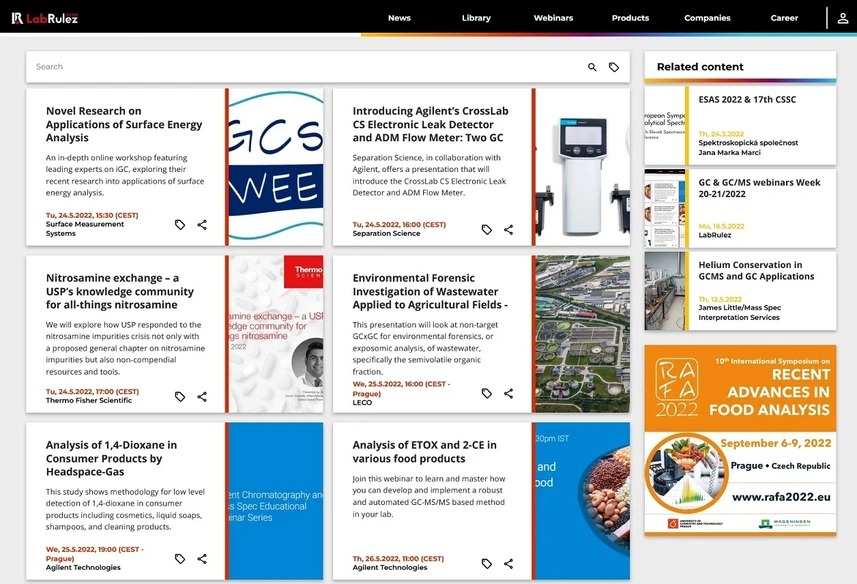Click the tag filter icon in search bar

[x=614, y=67]
